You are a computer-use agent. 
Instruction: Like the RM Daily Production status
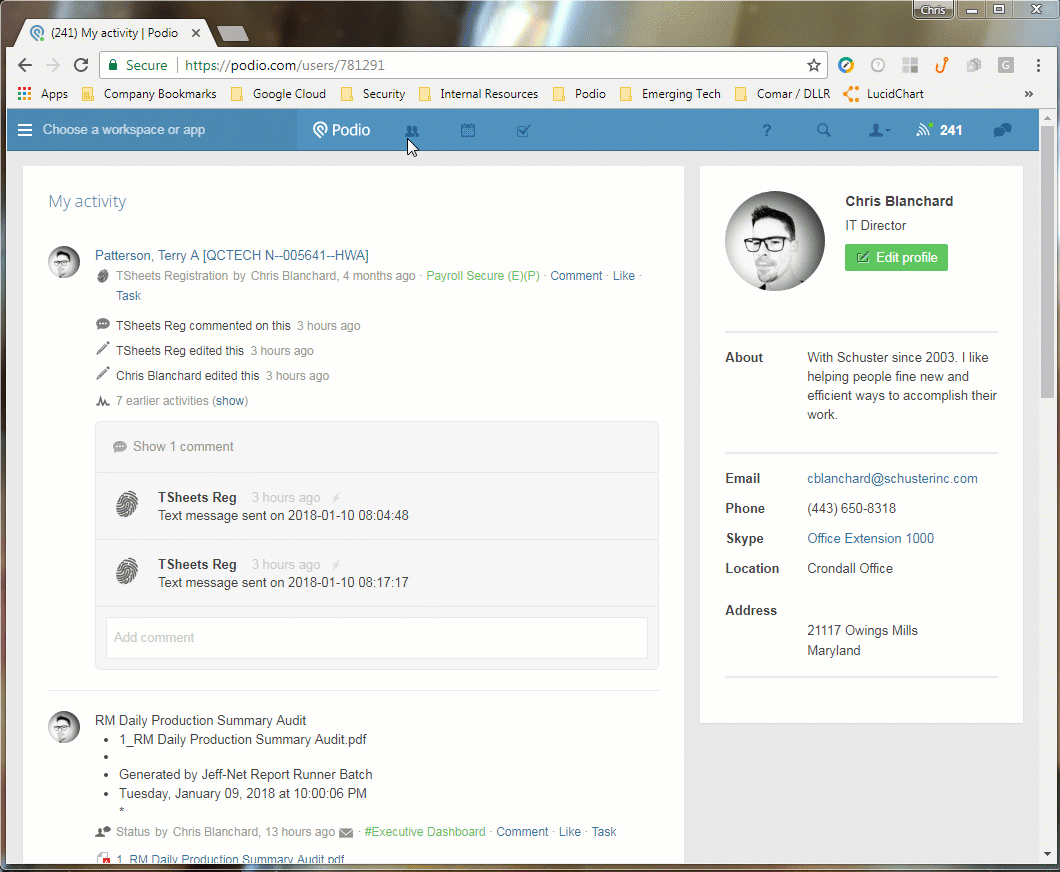coord(570,832)
